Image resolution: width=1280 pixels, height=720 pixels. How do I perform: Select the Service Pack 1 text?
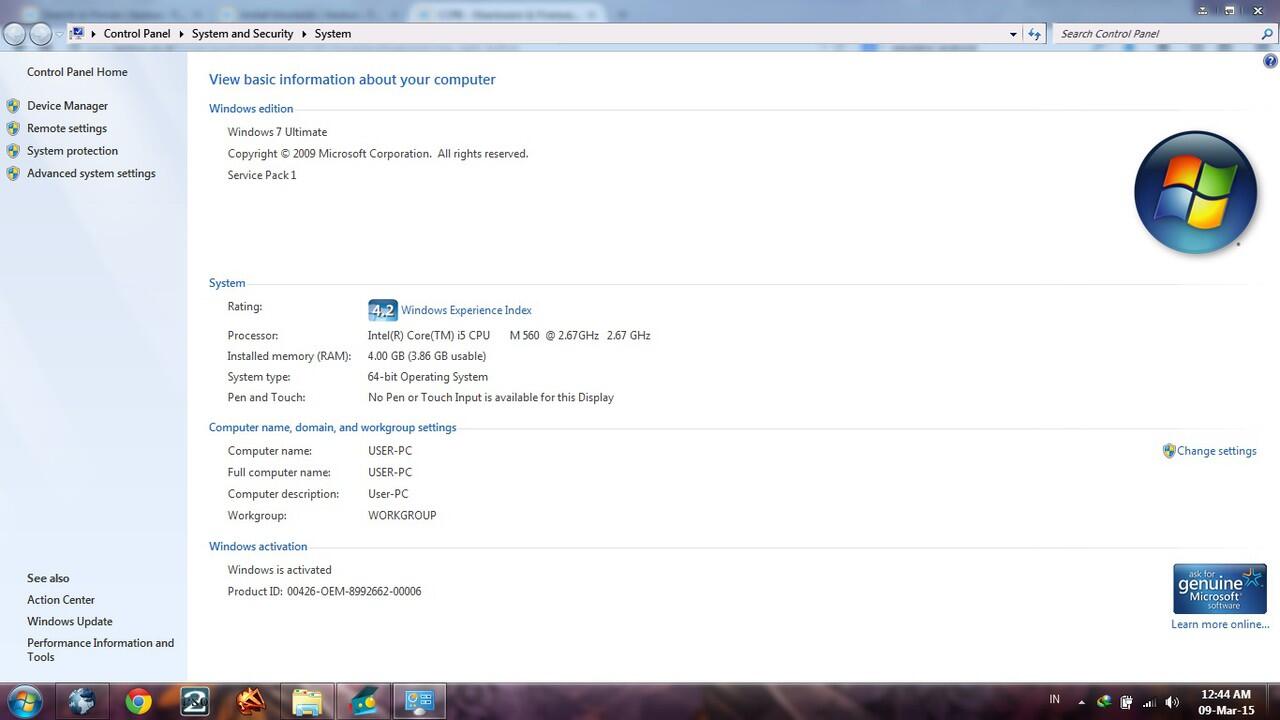point(262,175)
